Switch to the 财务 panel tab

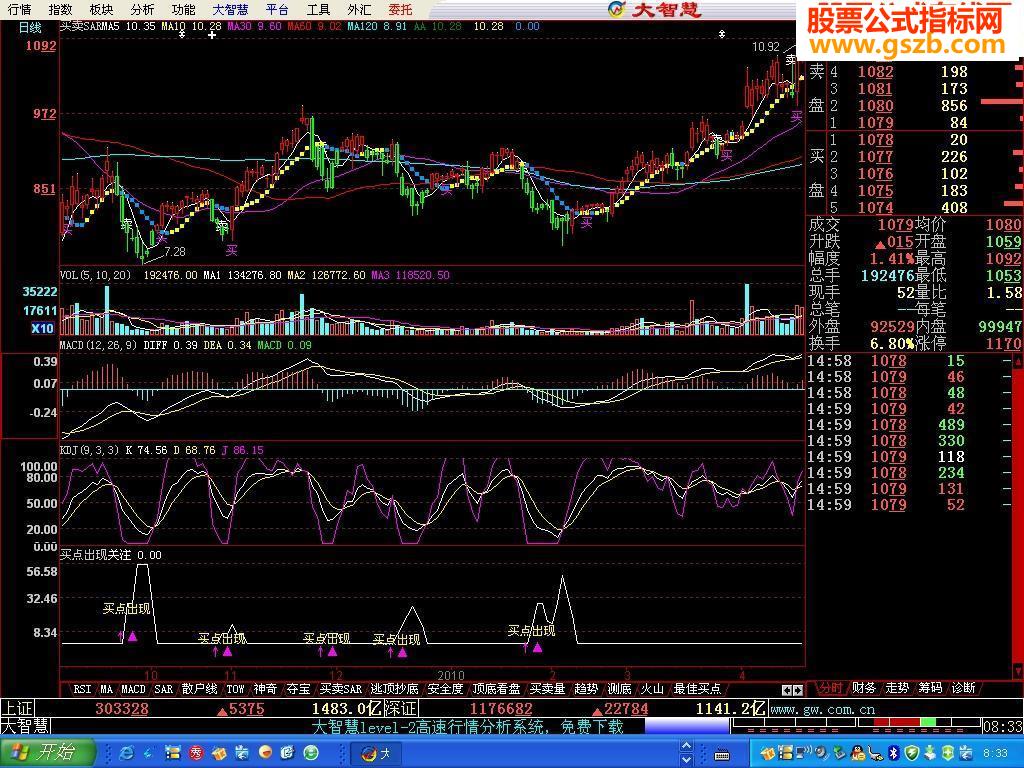864,688
